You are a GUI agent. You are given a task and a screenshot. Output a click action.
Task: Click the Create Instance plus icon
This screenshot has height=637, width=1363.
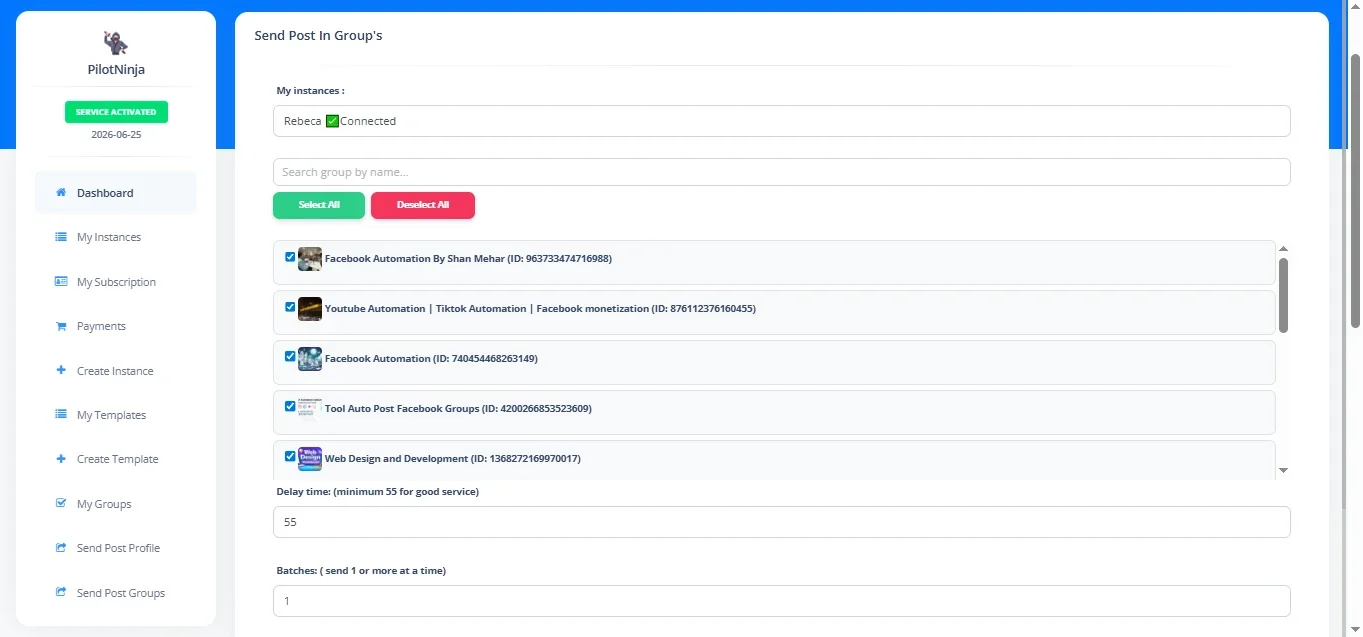click(61, 370)
